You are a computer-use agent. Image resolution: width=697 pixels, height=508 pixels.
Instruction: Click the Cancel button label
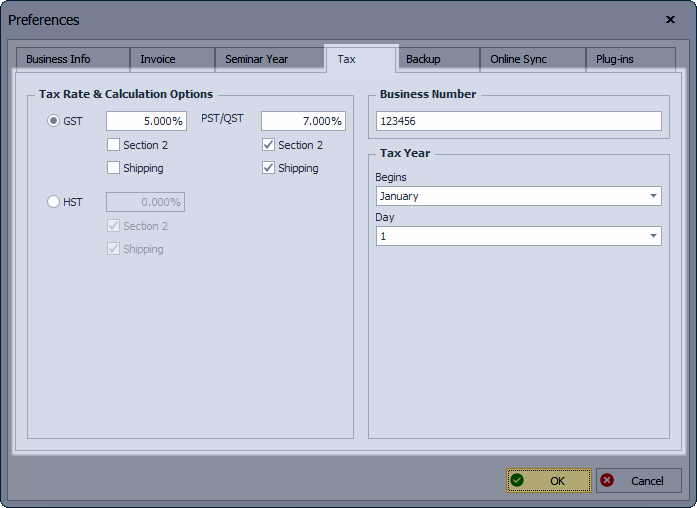tap(647, 481)
